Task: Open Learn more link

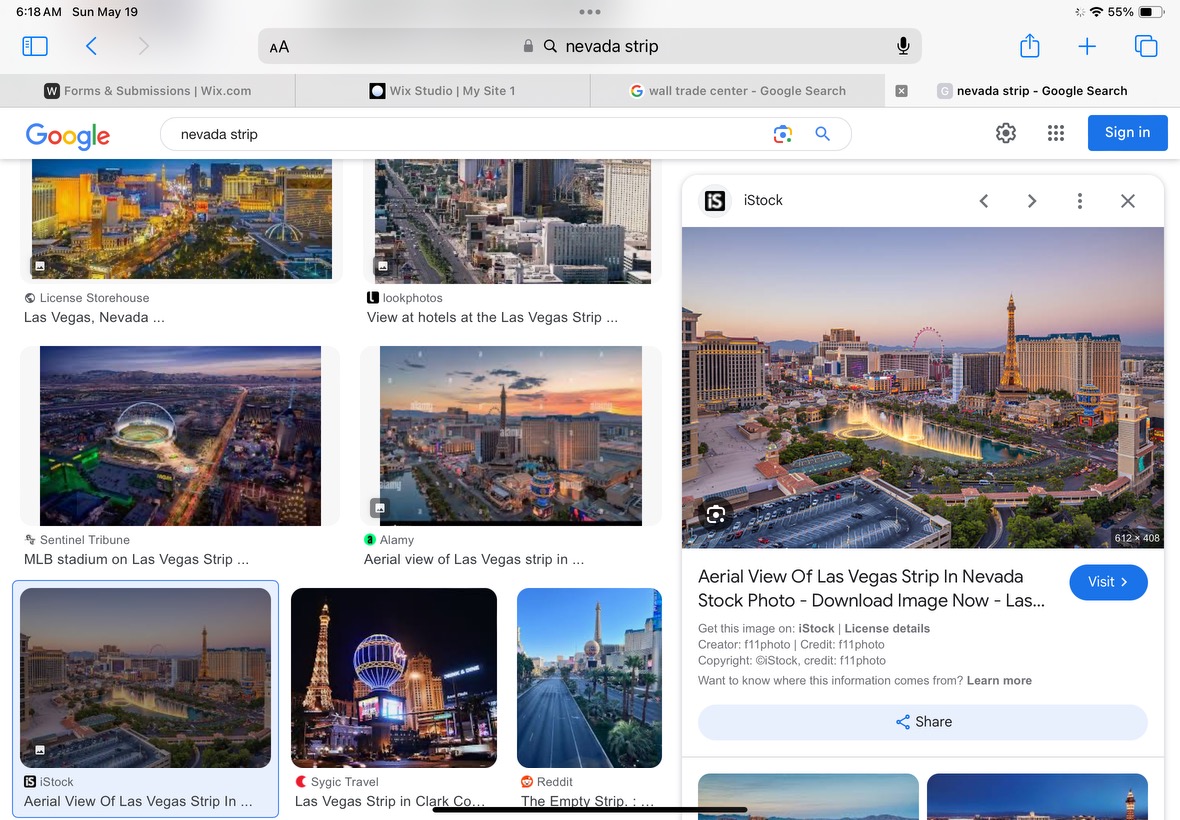Action: pyautogui.click(x=999, y=680)
